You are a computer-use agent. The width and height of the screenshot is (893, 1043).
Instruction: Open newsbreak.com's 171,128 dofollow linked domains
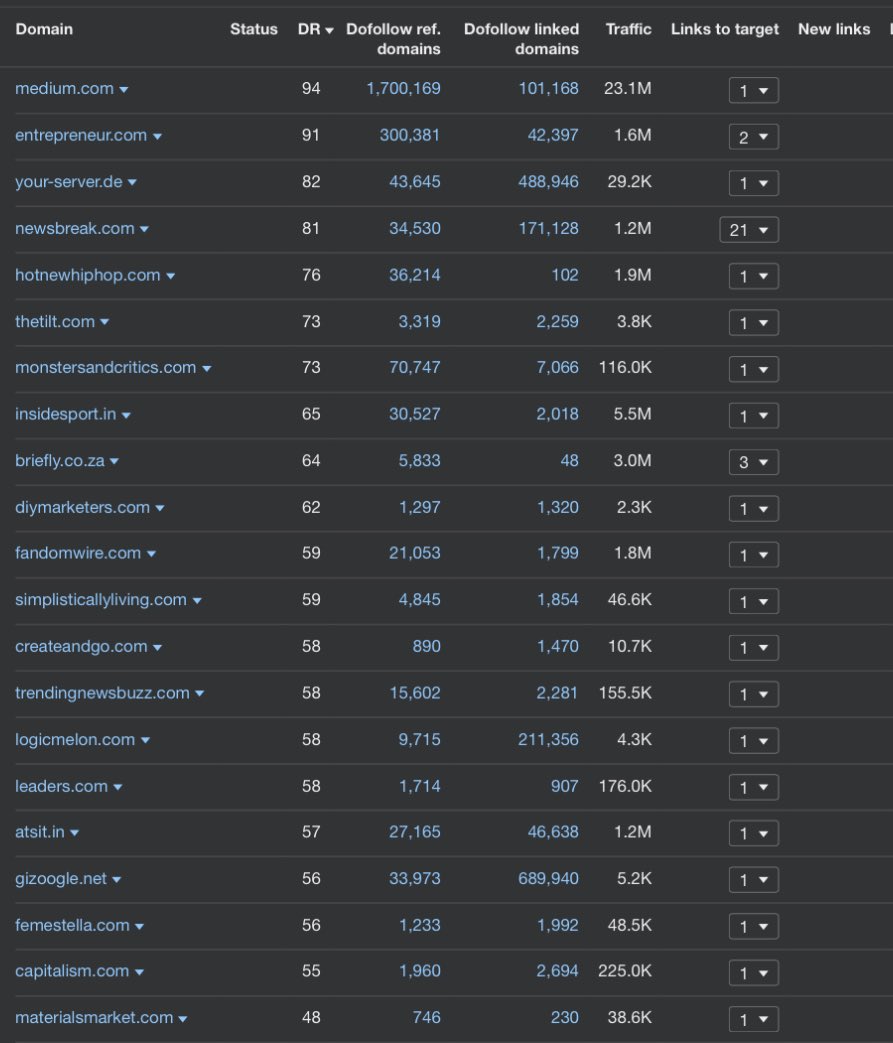(x=548, y=228)
